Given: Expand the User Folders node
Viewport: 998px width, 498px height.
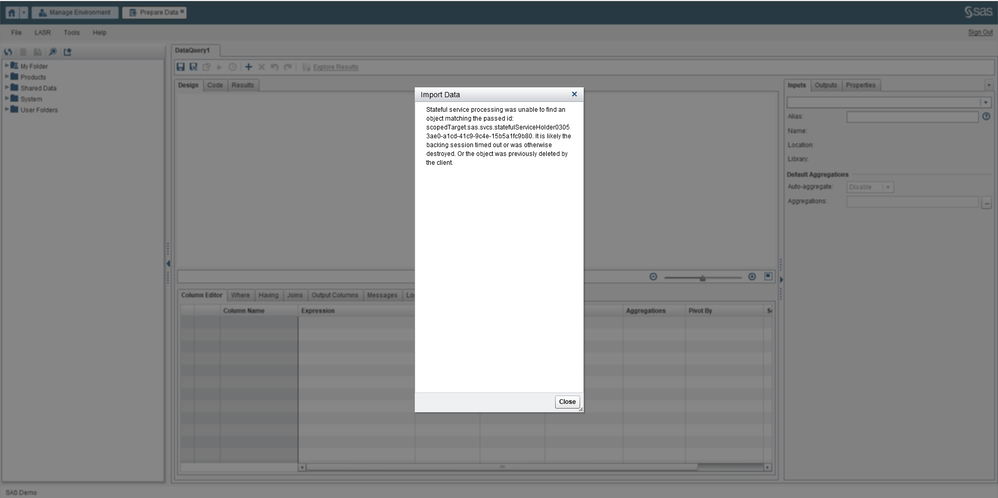Looking at the screenshot, I should (6, 109).
